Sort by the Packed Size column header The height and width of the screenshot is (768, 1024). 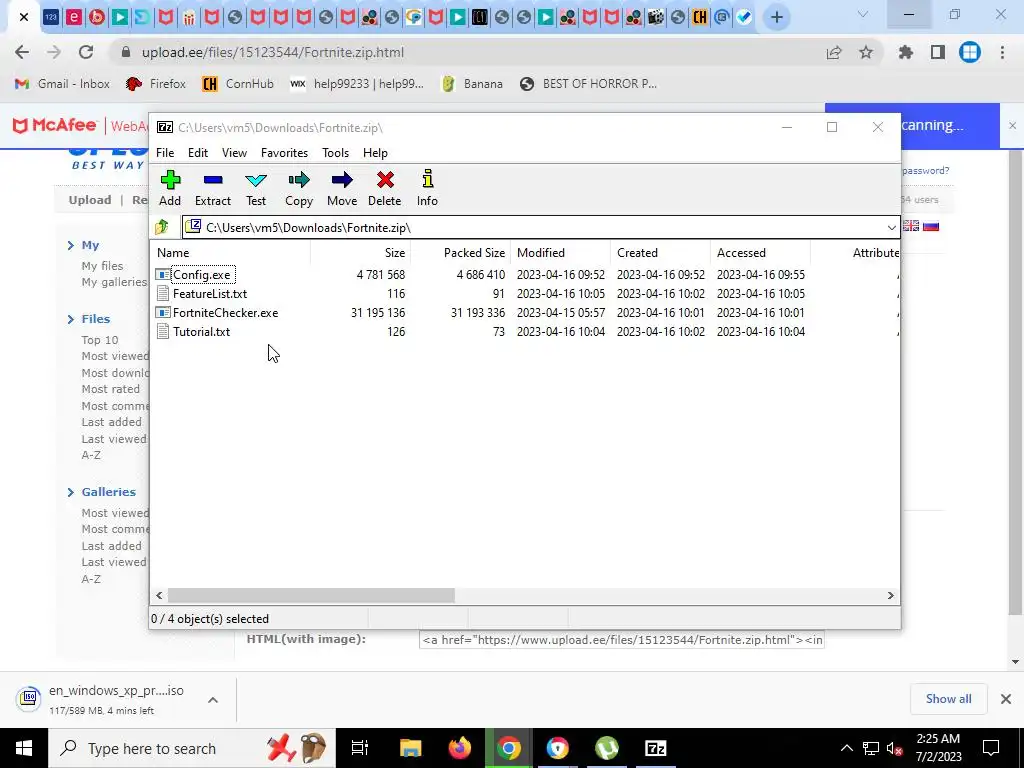pos(460,253)
